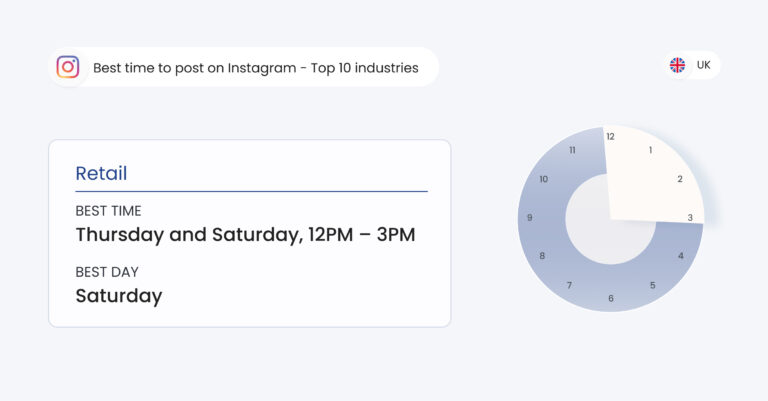
Task: Click the number 7 on the clock
Action: click(x=569, y=285)
